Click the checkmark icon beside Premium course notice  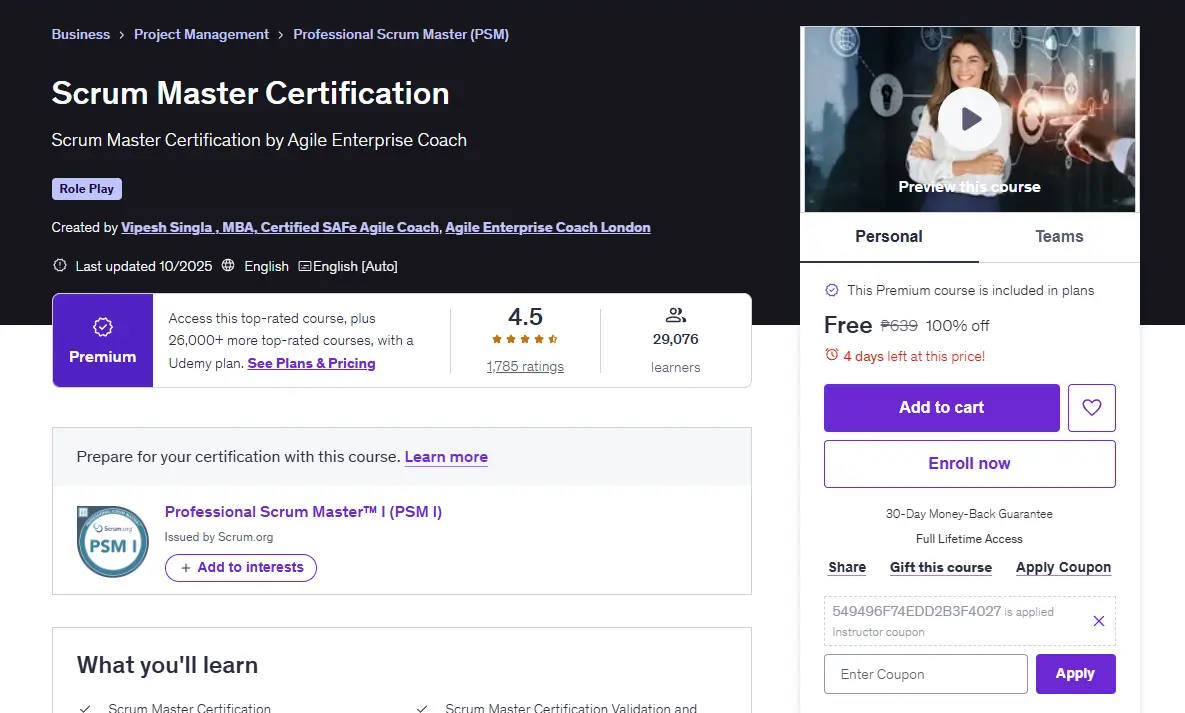click(x=831, y=290)
